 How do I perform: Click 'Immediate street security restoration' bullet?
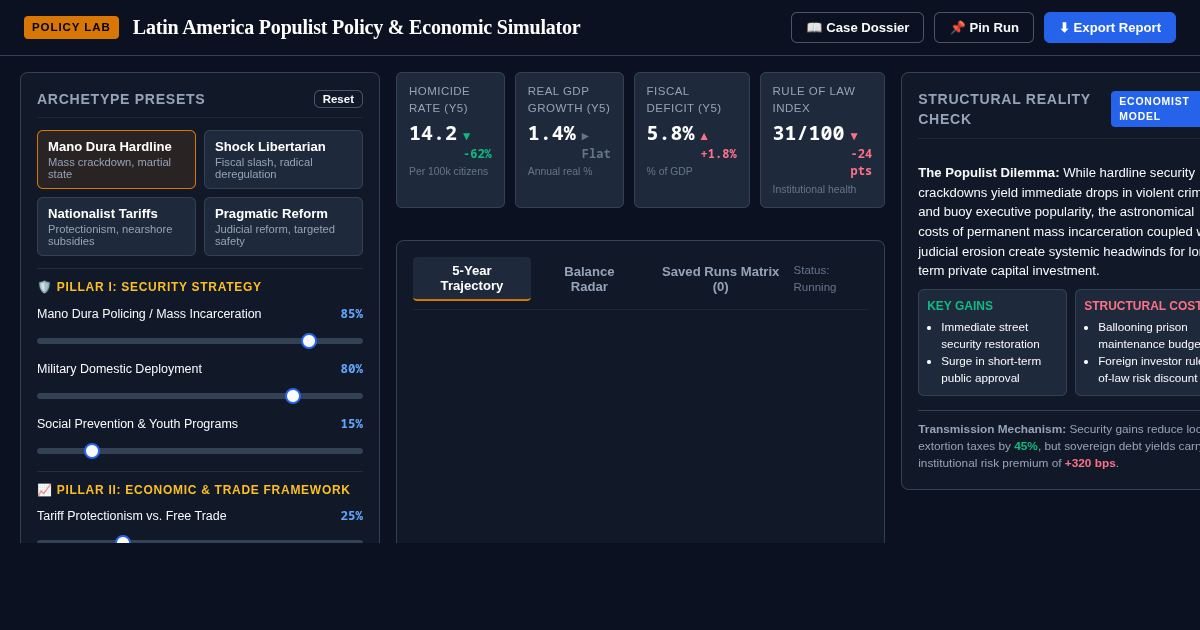point(990,335)
